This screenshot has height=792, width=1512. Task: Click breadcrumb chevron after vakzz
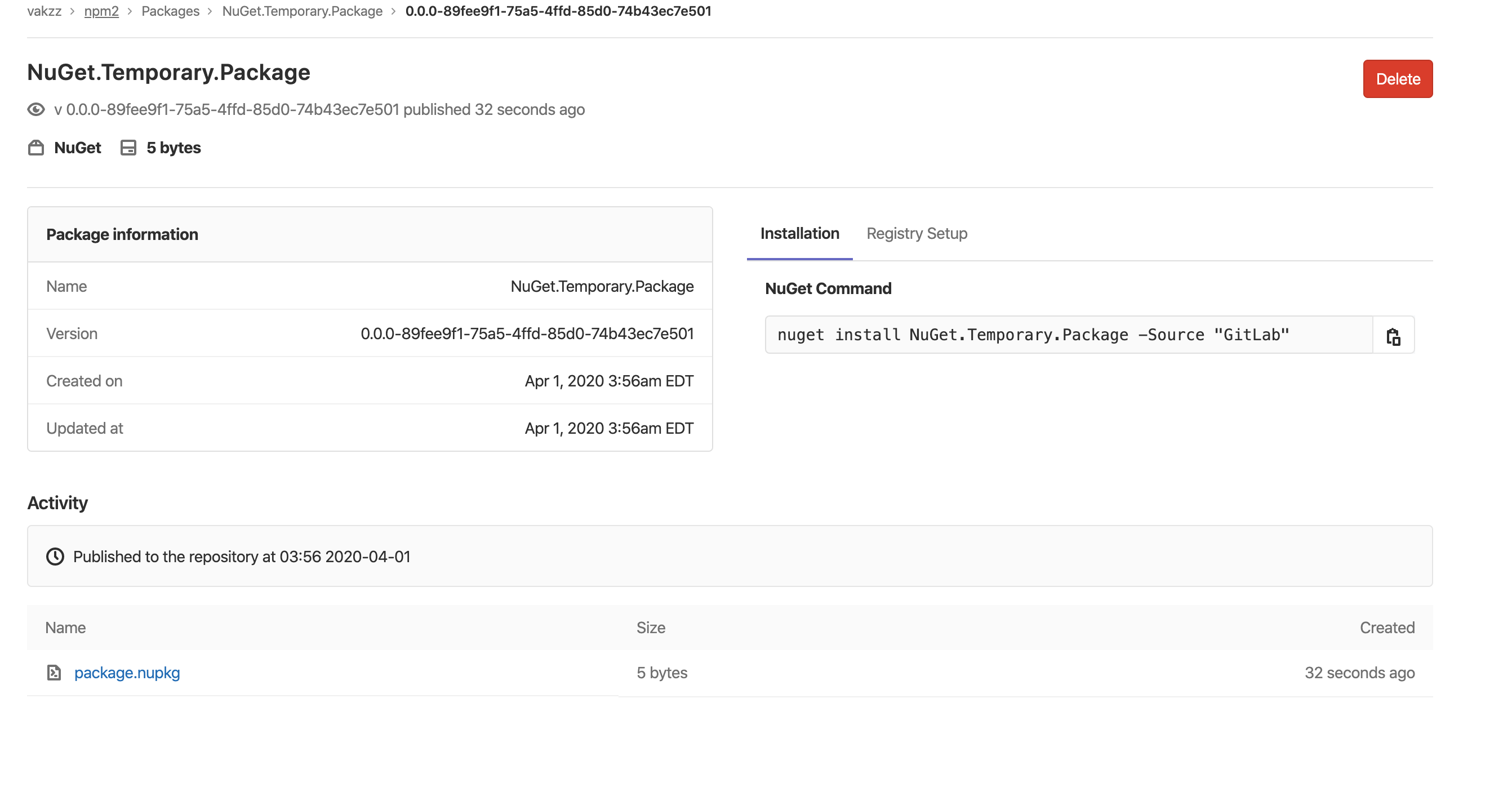(x=72, y=11)
